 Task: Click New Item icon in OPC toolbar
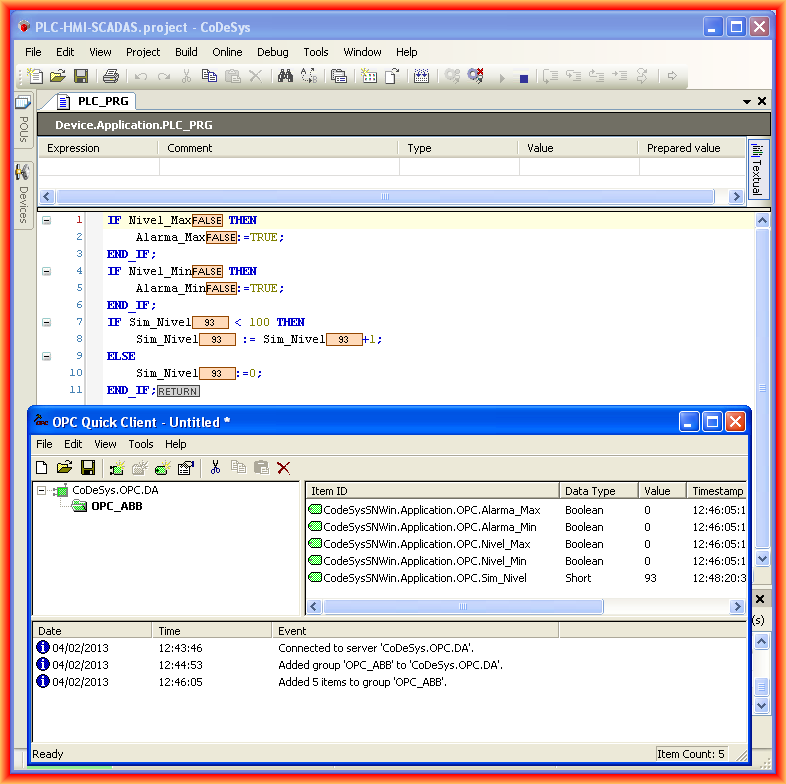point(162,467)
